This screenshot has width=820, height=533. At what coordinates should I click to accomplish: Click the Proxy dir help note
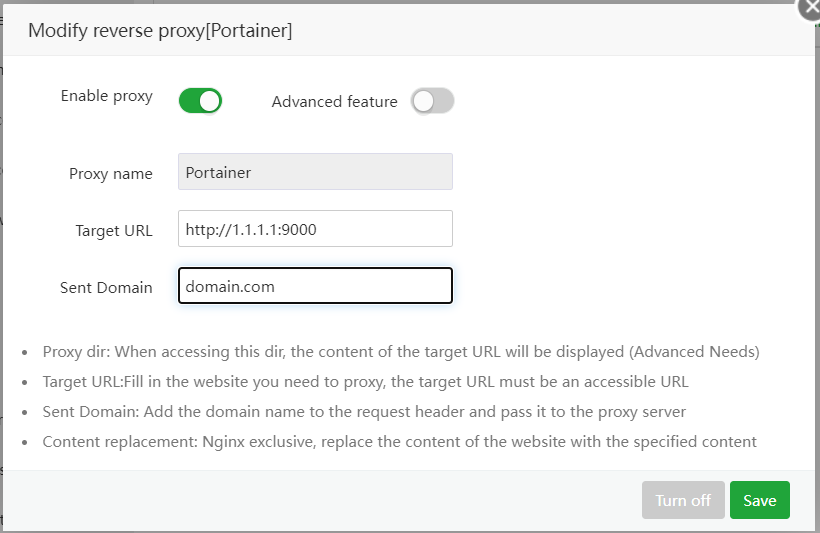(x=400, y=352)
